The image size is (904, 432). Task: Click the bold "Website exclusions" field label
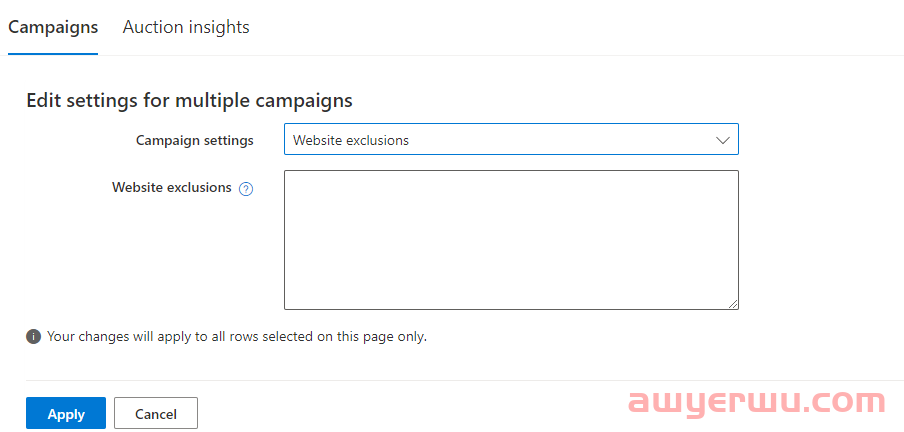(x=171, y=187)
